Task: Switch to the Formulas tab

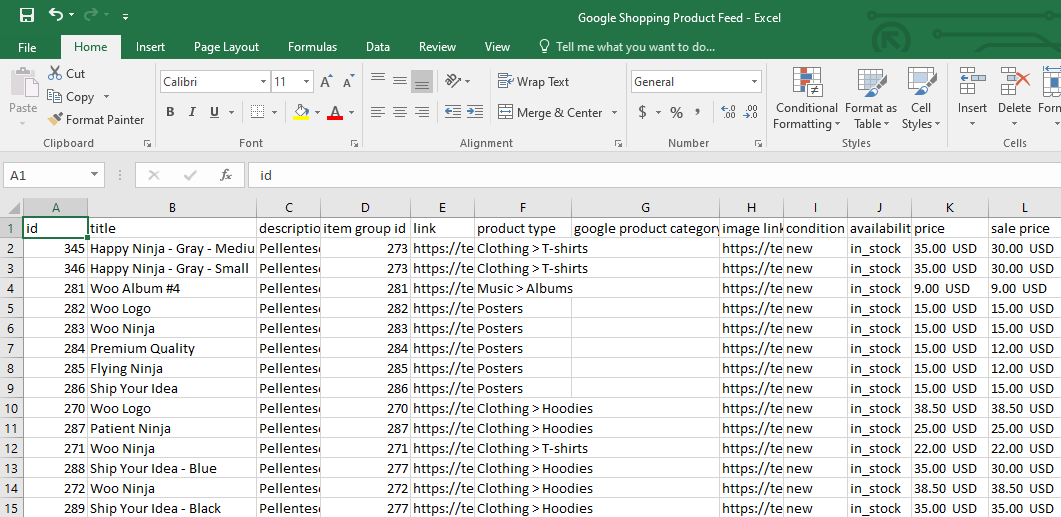Action: (x=312, y=47)
